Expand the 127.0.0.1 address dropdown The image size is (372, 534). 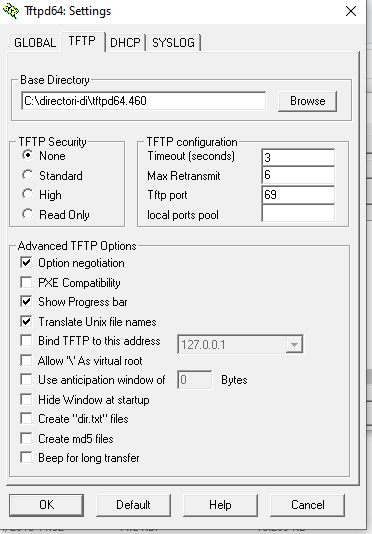294,345
